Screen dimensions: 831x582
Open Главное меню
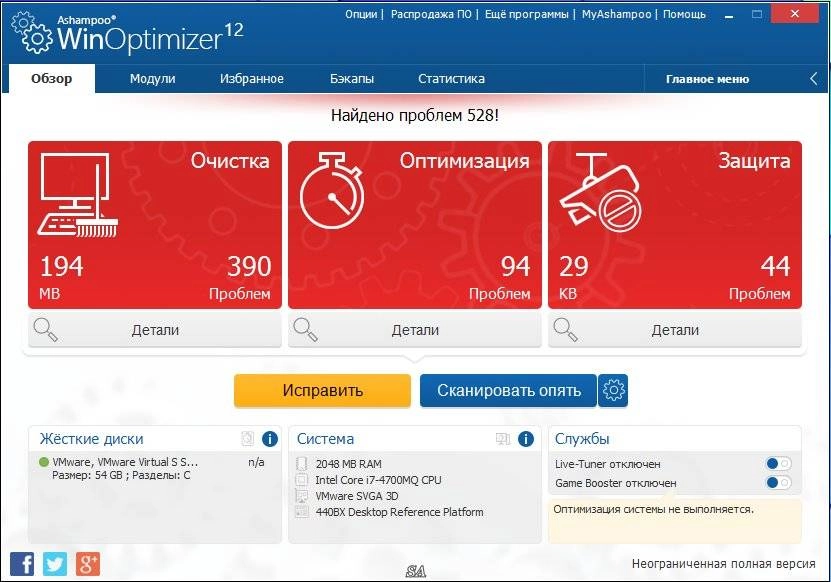point(708,80)
